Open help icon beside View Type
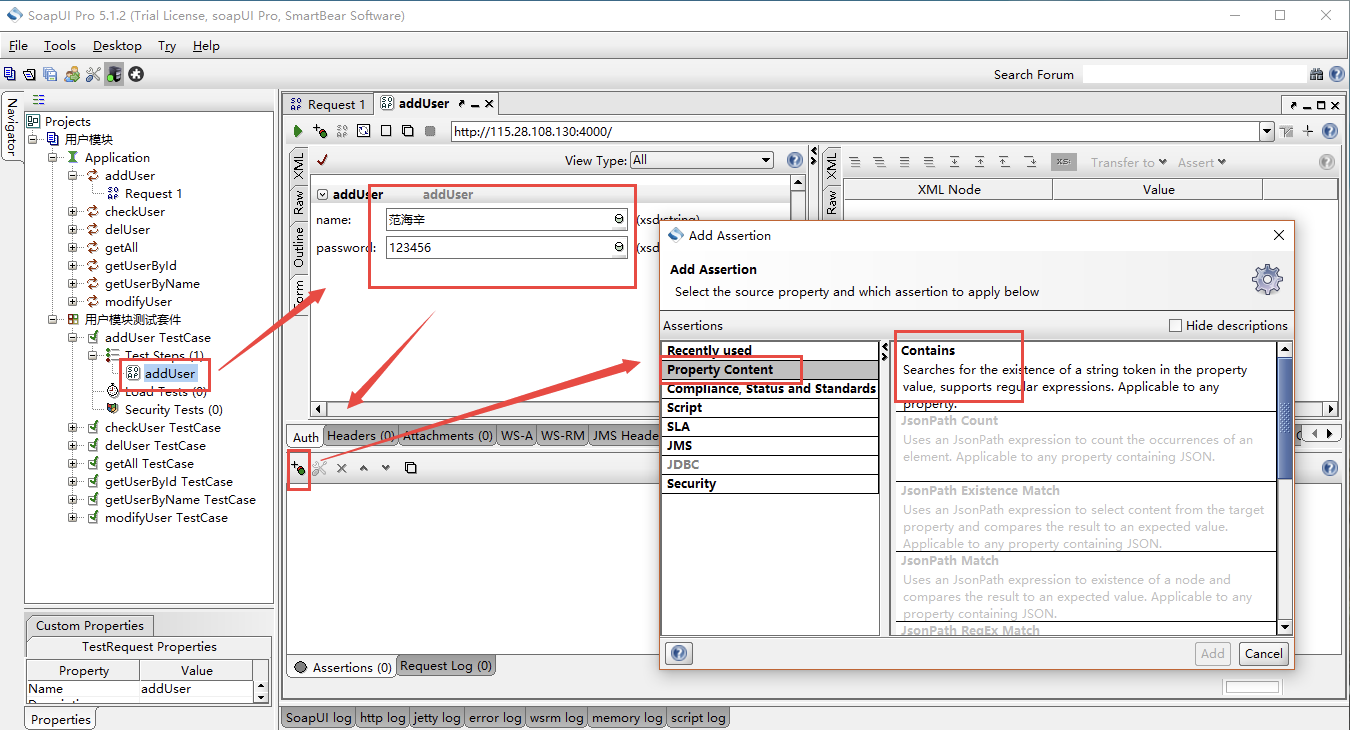1350x730 pixels. point(795,160)
